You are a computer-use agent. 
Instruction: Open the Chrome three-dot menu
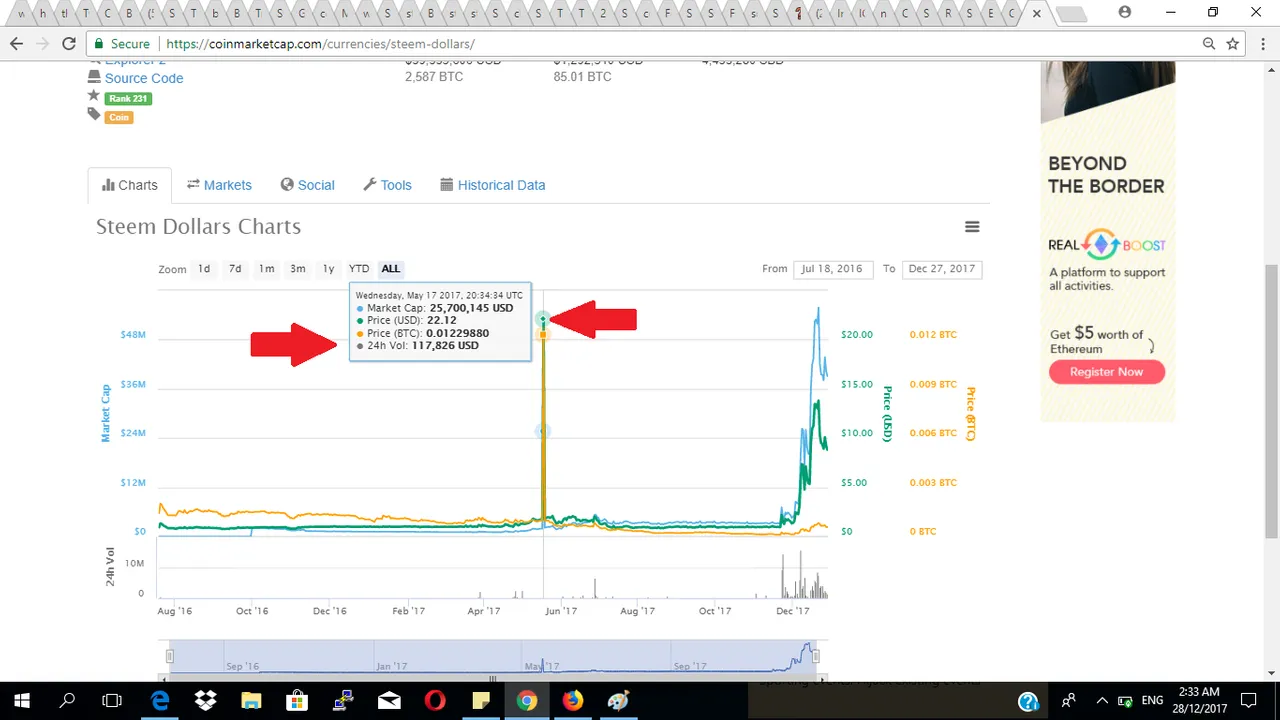point(1262,44)
